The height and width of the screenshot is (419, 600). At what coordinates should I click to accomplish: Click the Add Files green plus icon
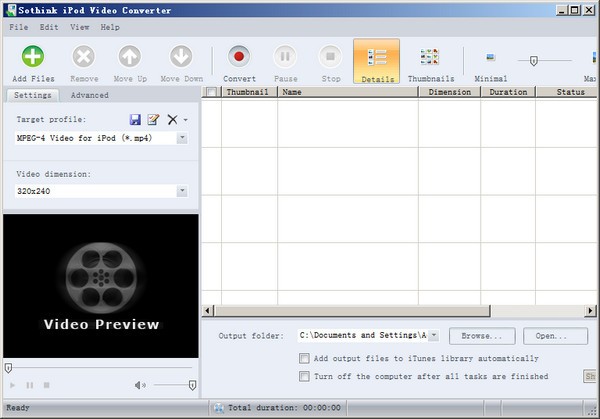pos(33,56)
